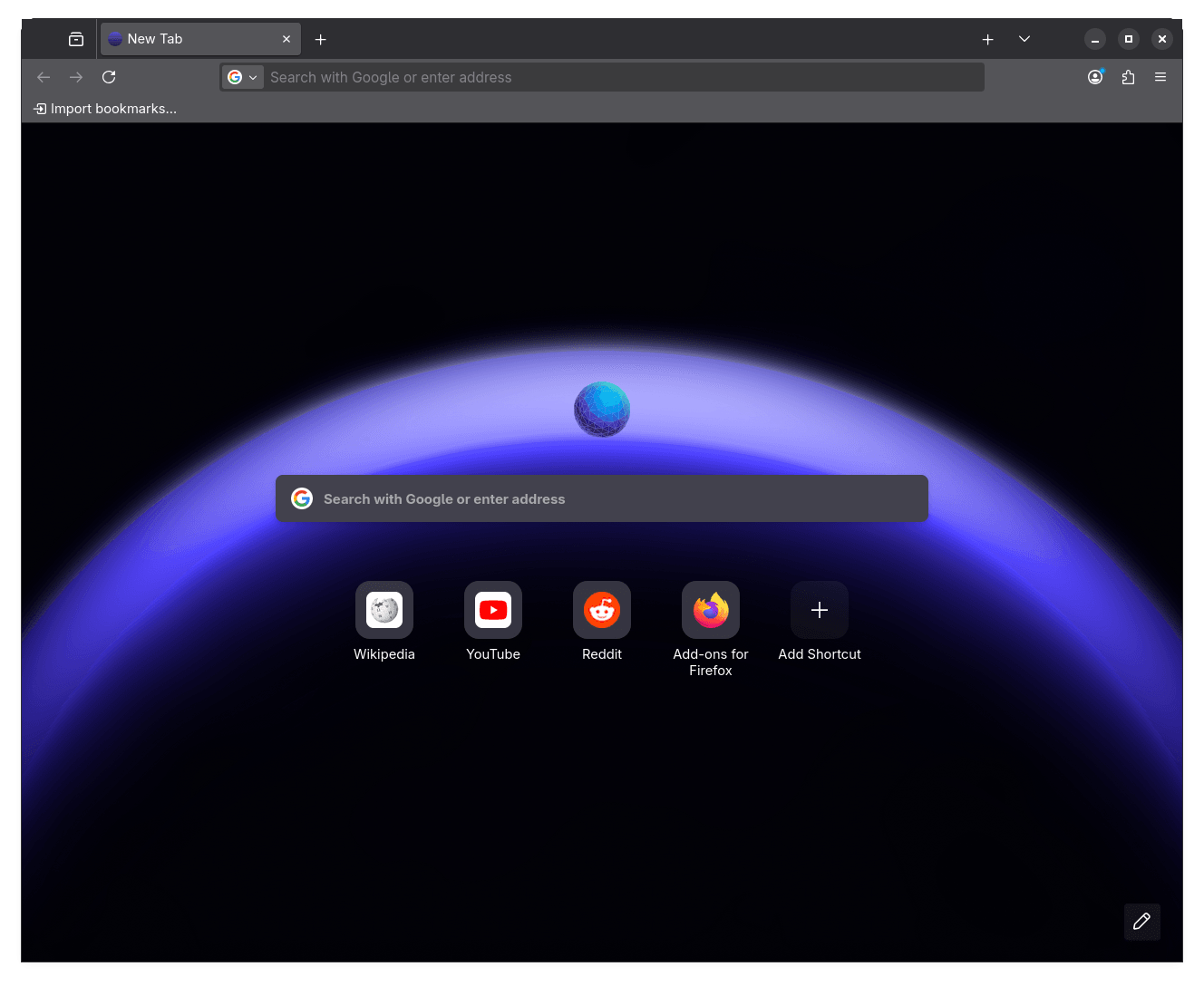Reload the current page
1204x986 pixels.
109,77
